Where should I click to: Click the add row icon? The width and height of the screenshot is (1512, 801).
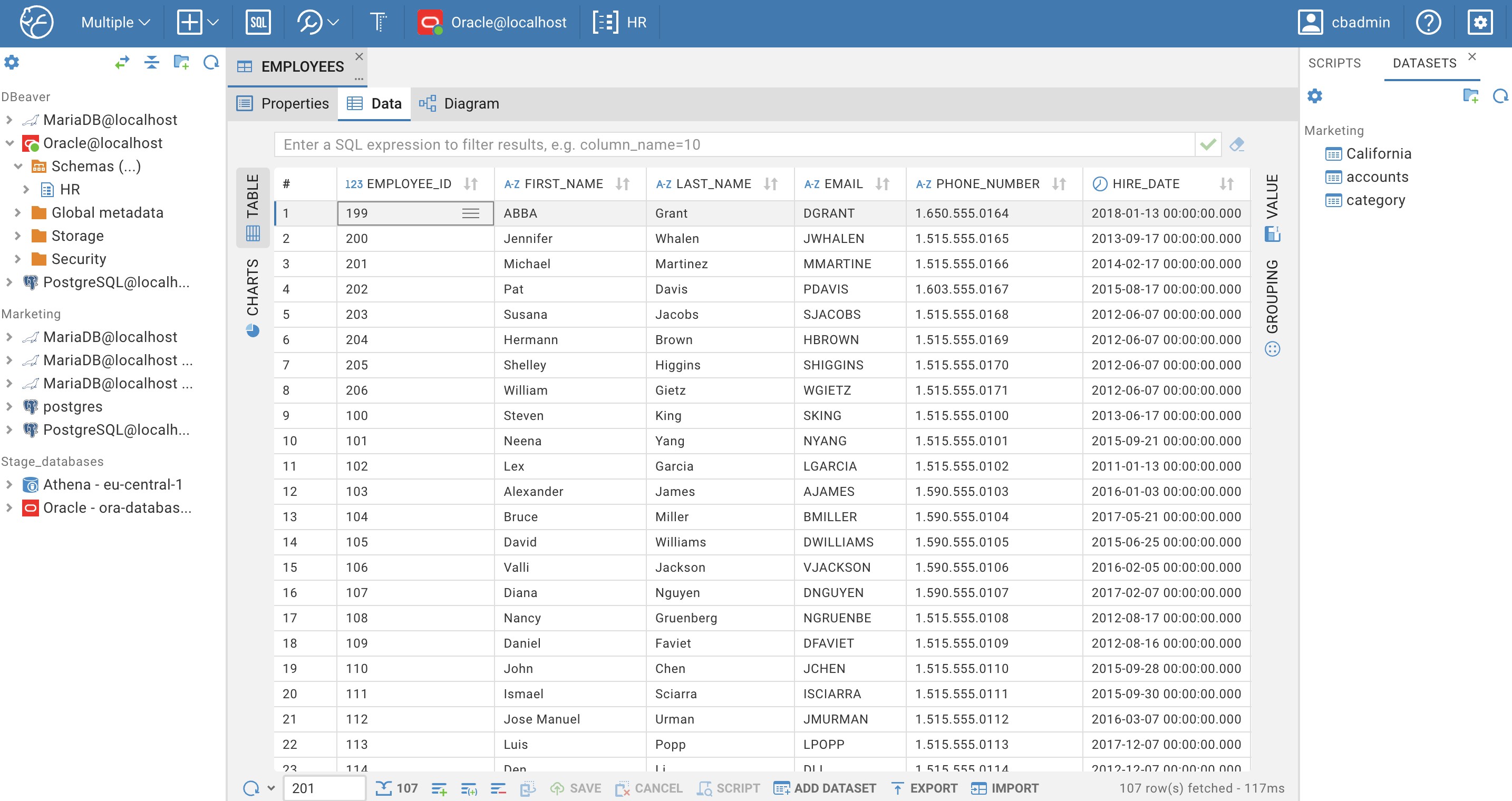pyautogui.click(x=439, y=789)
